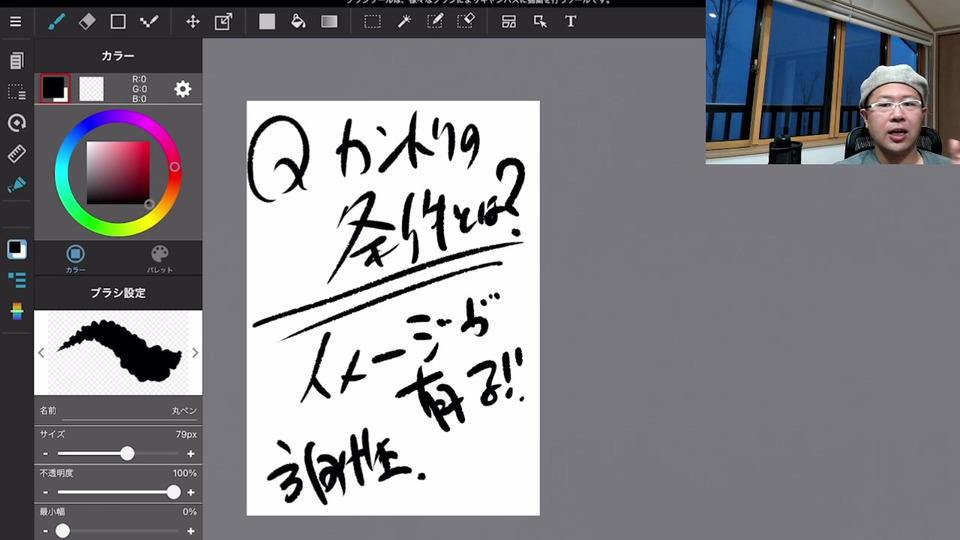The height and width of the screenshot is (540, 960).
Task: Decrease brush size with minus button
Action: [46, 454]
